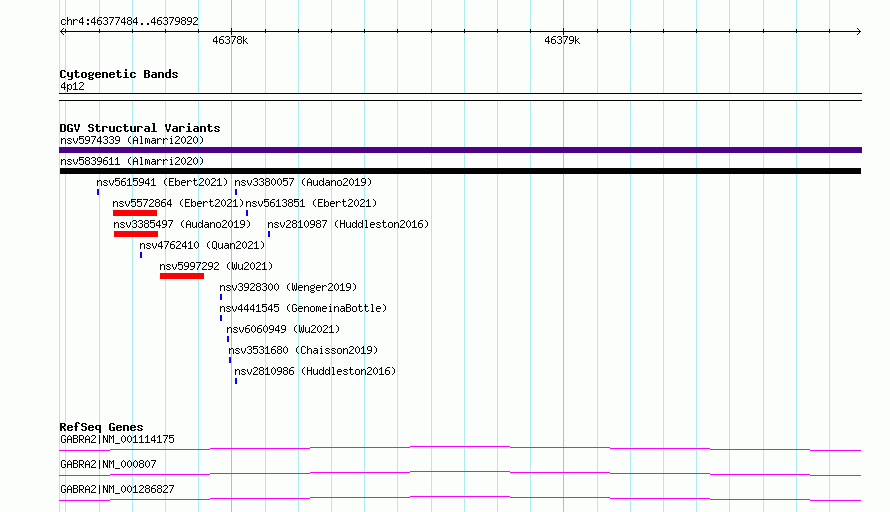Open variant nsv6060949 (Wu2021)
This screenshot has width=890, height=512.
283,329
